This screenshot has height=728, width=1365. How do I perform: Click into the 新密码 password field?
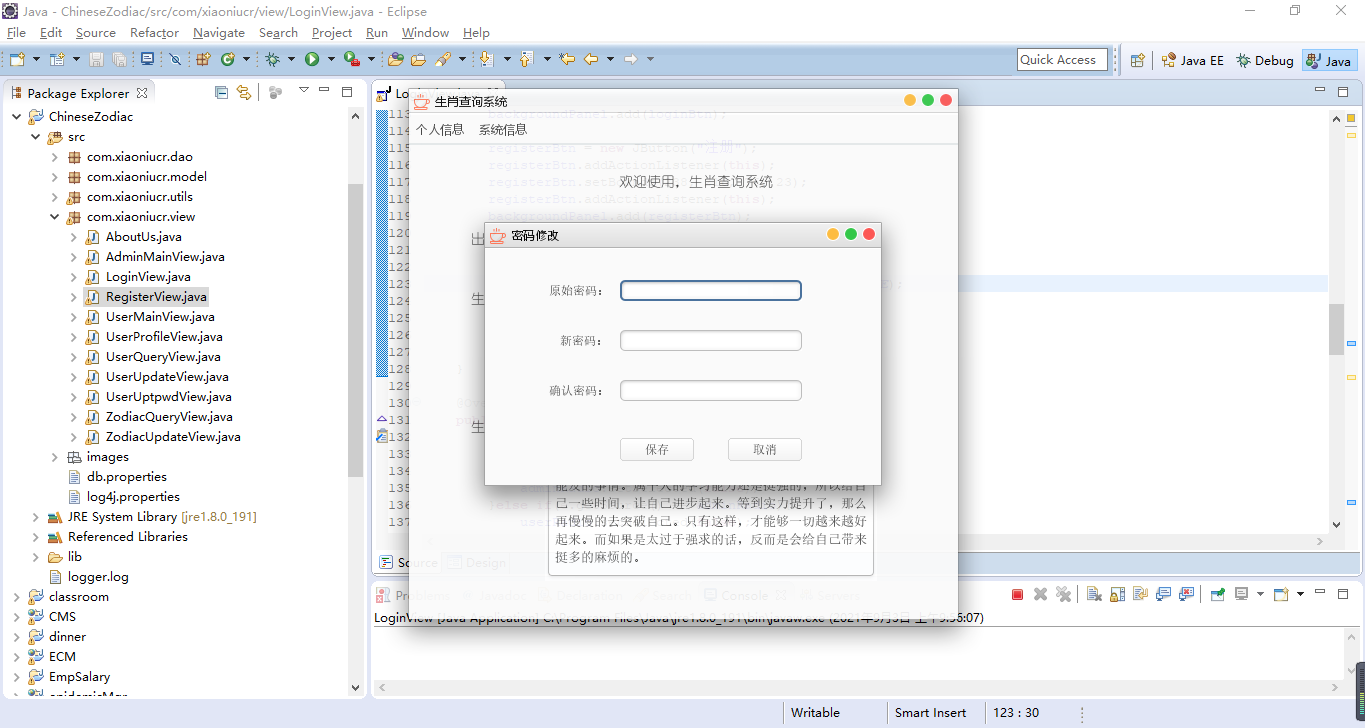(711, 341)
